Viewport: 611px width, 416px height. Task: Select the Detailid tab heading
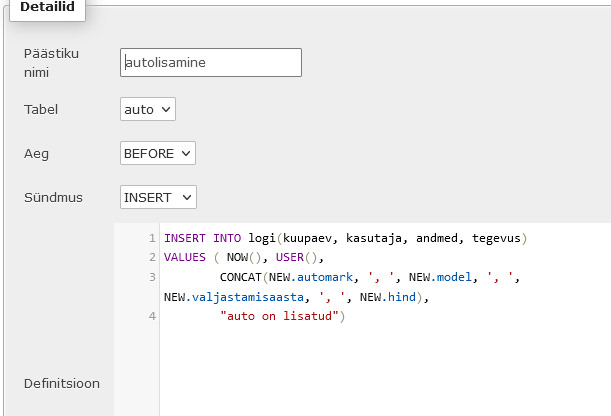pyautogui.click(x=47, y=8)
